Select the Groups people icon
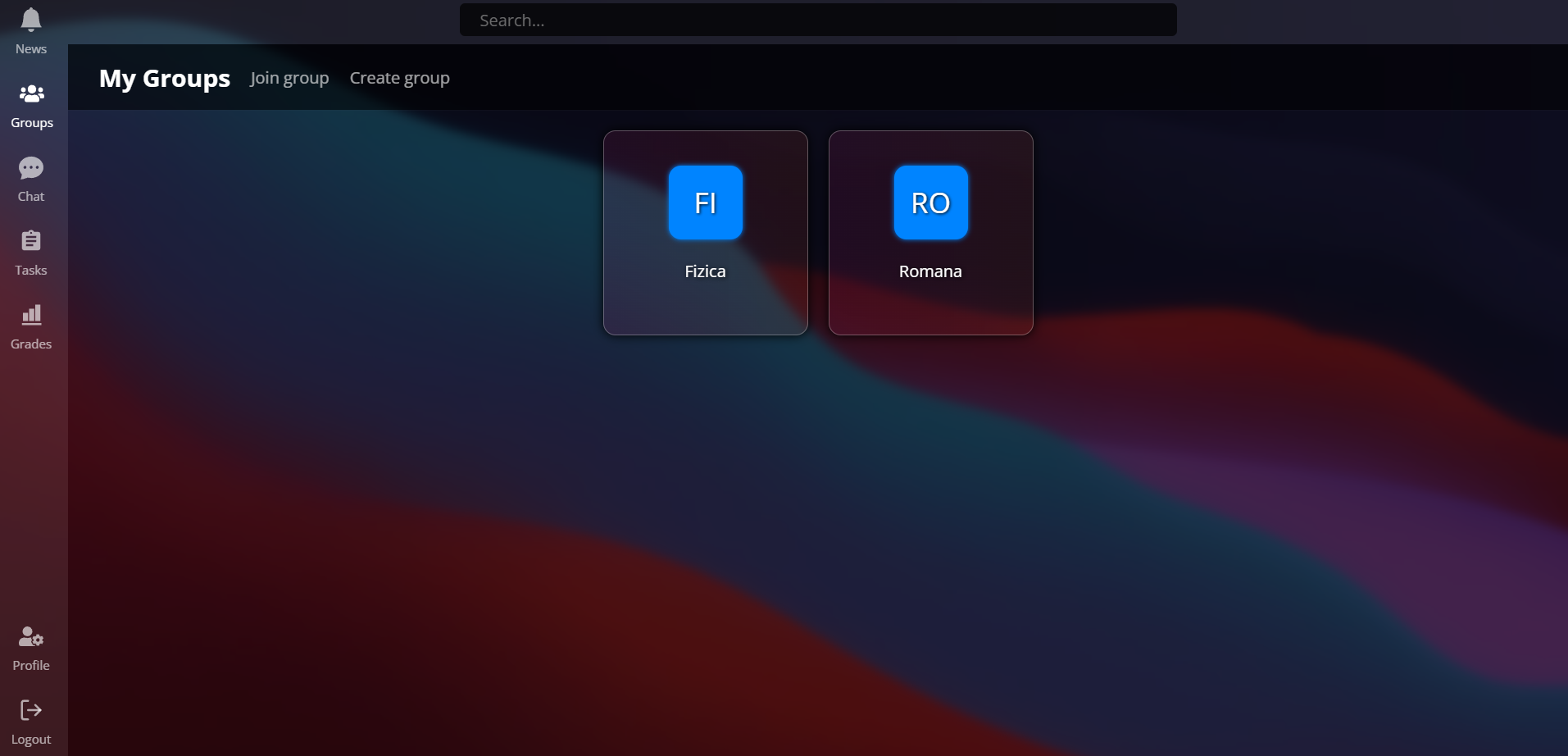 coord(31,93)
